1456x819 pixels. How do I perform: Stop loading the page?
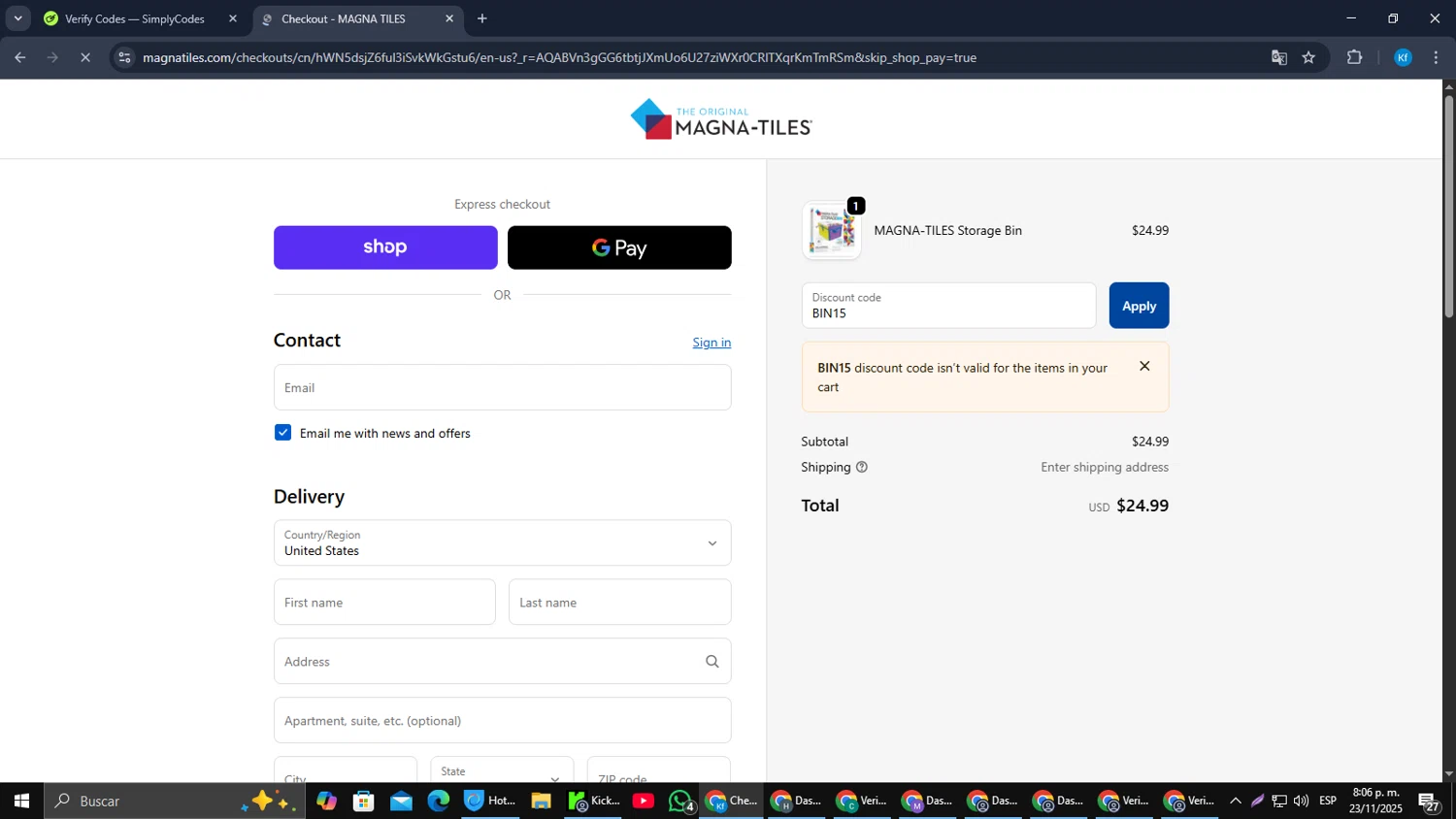pyautogui.click(x=85, y=57)
